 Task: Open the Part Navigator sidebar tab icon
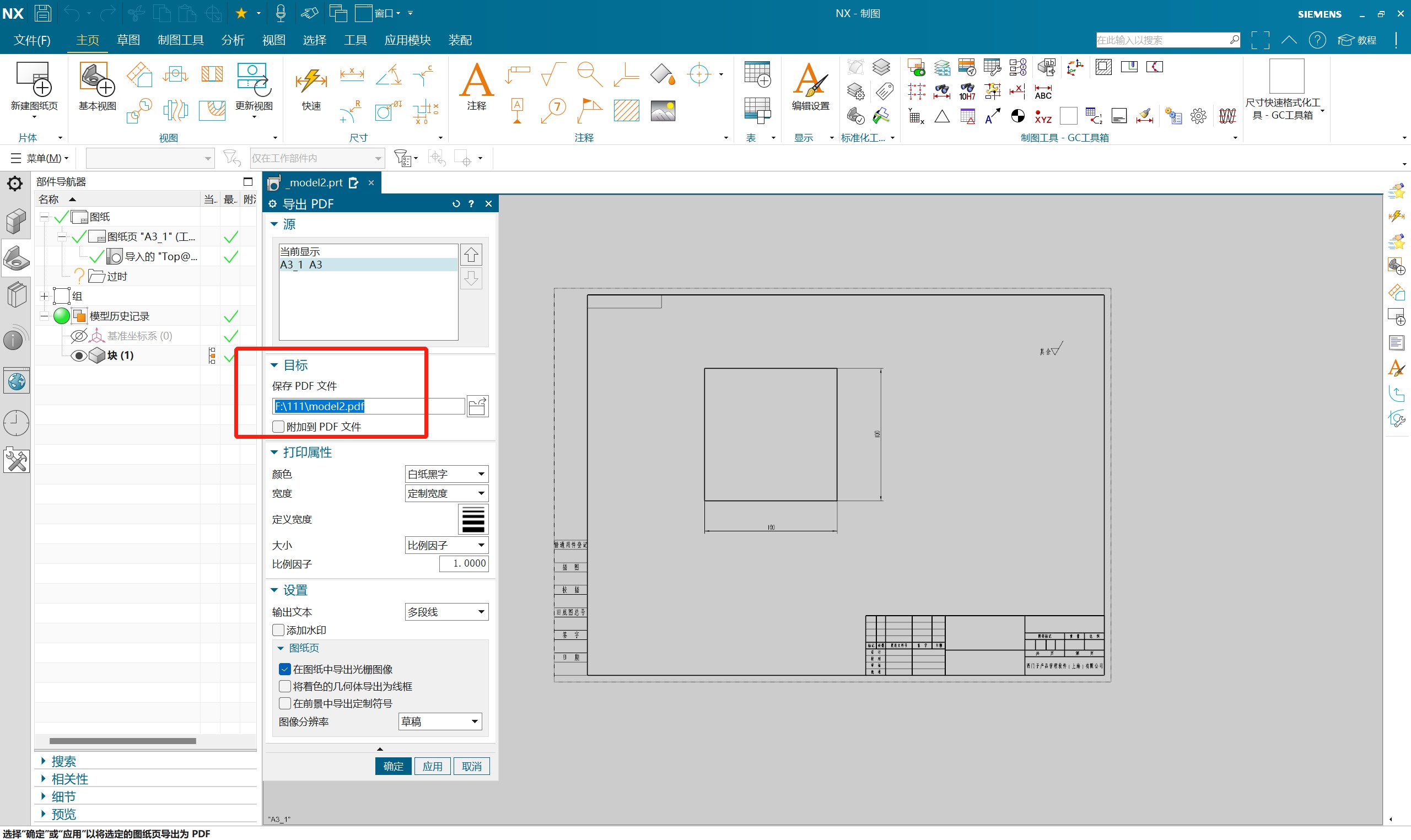point(17,258)
